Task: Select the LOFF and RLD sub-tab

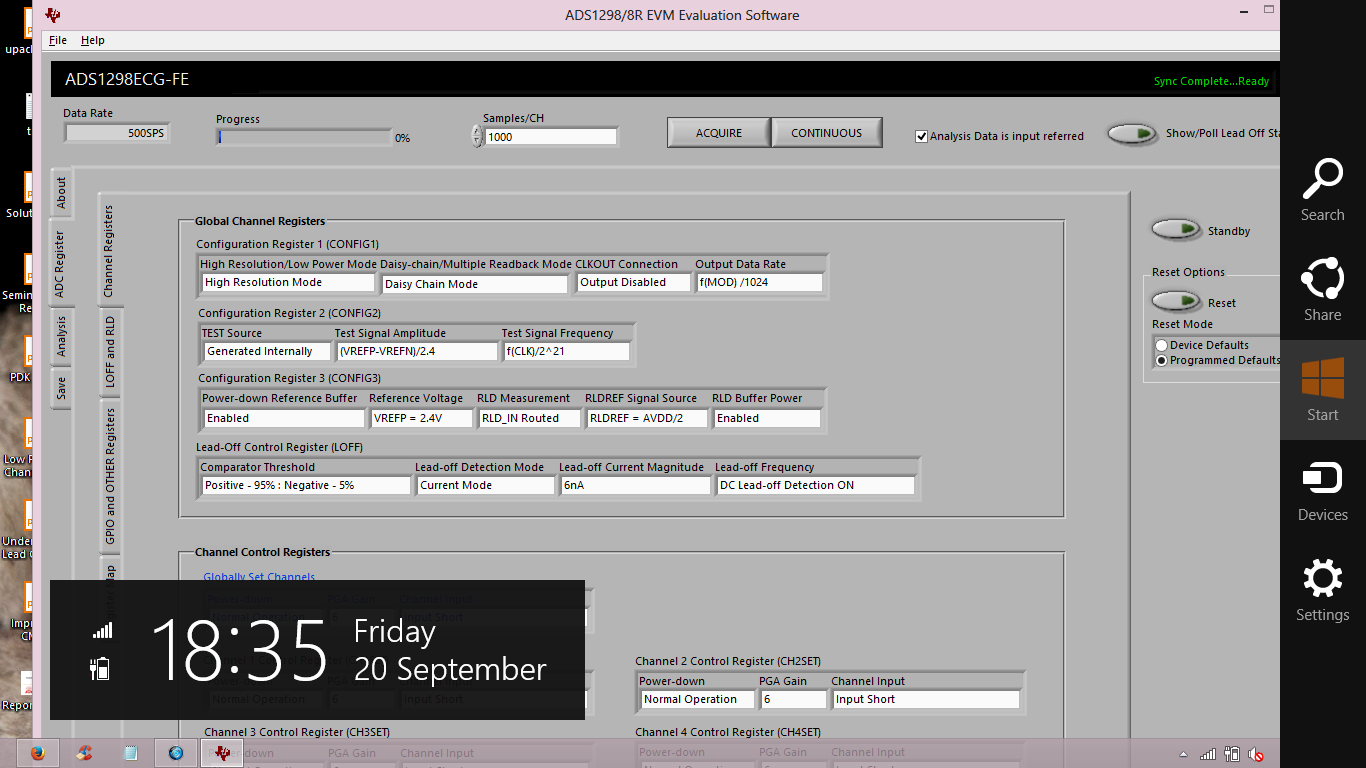Action: pyautogui.click(x=110, y=352)
